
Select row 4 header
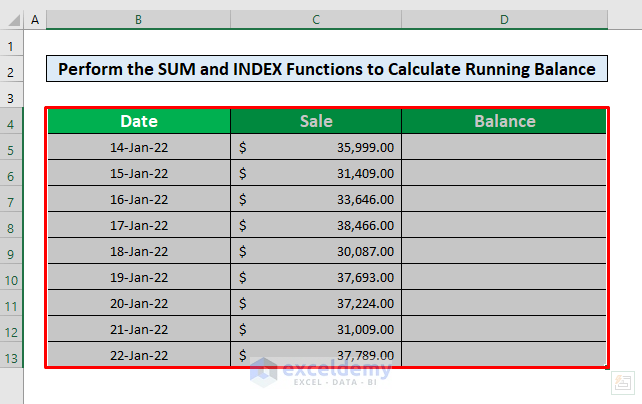point(11,122)
